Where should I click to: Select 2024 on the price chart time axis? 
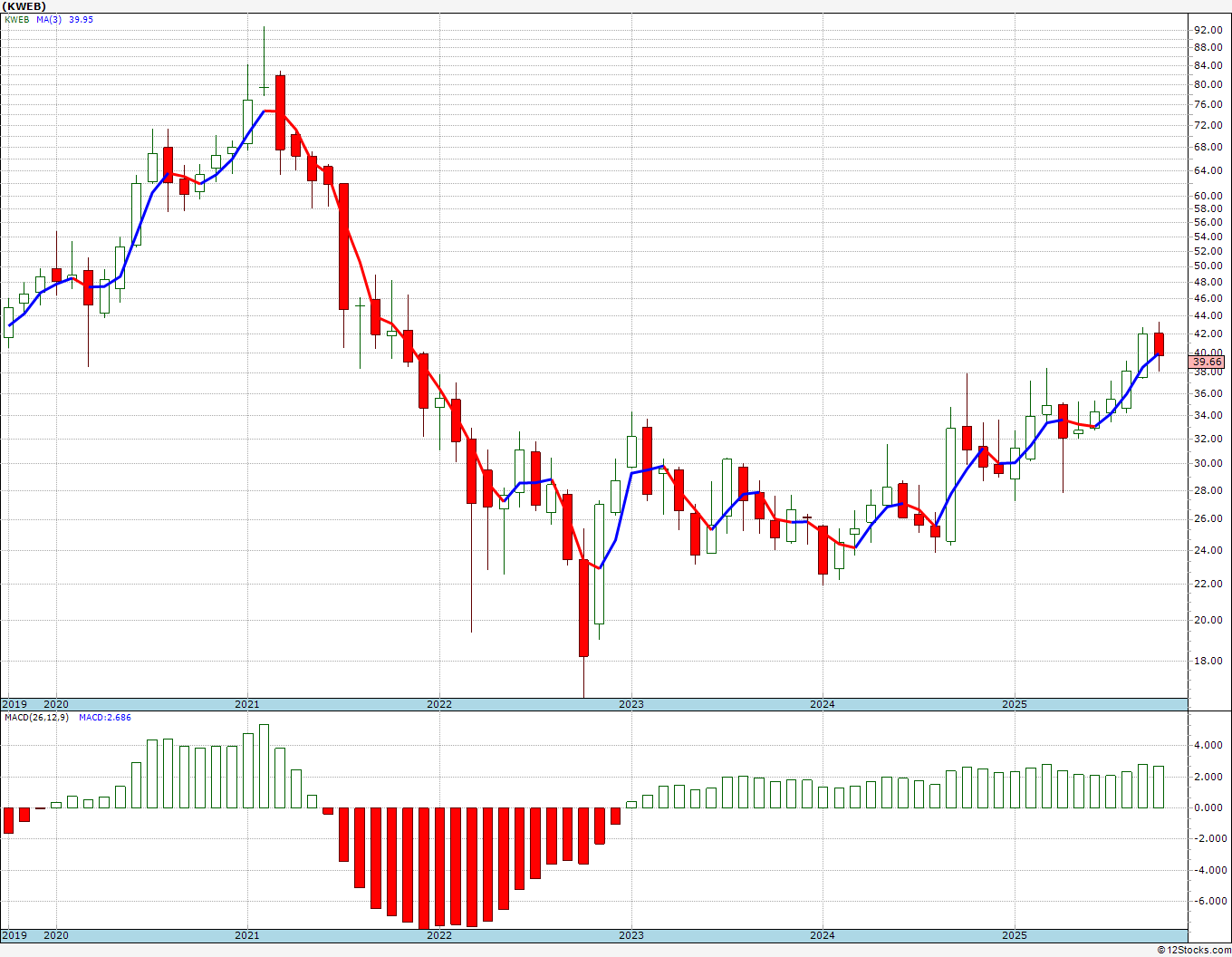pyautogui.click(x=823, y=704)
